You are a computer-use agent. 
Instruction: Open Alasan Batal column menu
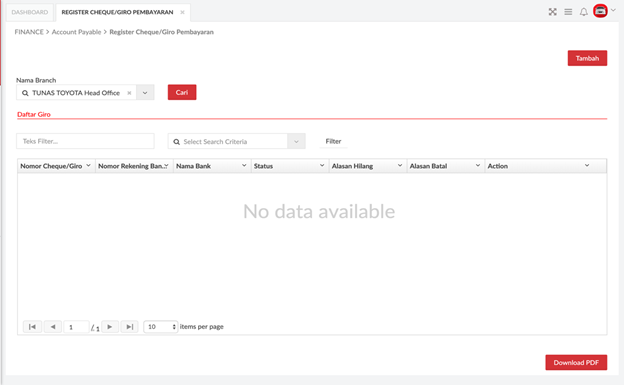point(478,166)
